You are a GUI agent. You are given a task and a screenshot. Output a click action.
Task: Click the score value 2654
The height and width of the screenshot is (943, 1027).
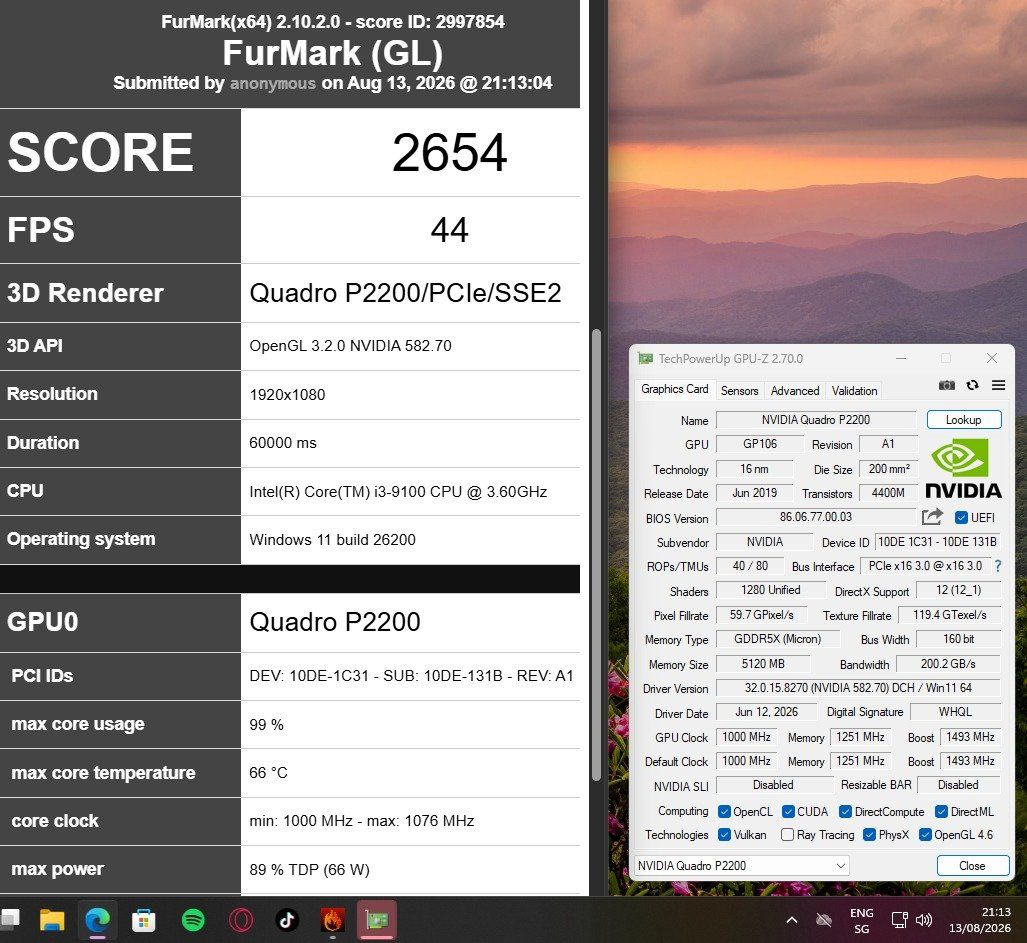tap(449, 153)
